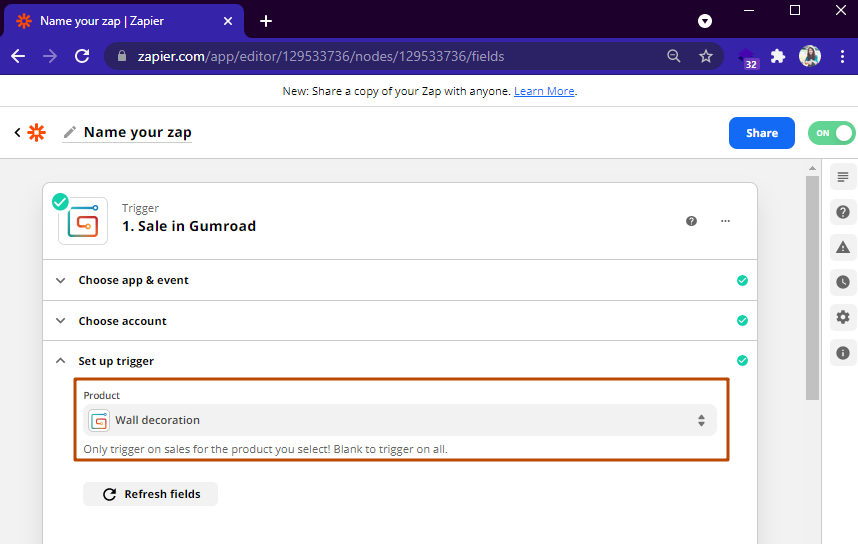The image size is (858, 544).
Task: Open the Chrome three-dot menu
Action: pyautogui.click(x=842, y=56)
